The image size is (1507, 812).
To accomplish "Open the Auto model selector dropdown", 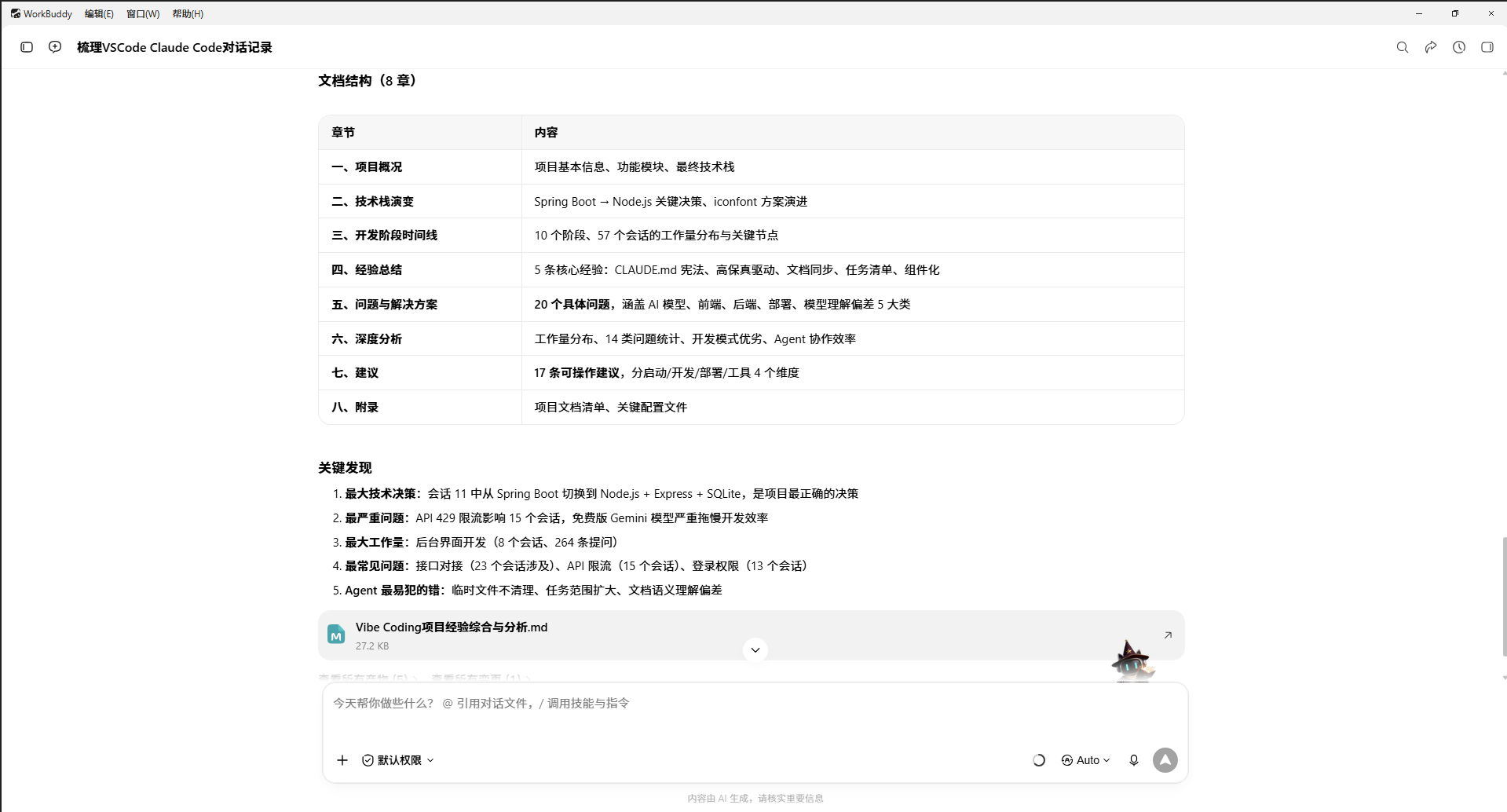I will click(x=1086, y=760).
